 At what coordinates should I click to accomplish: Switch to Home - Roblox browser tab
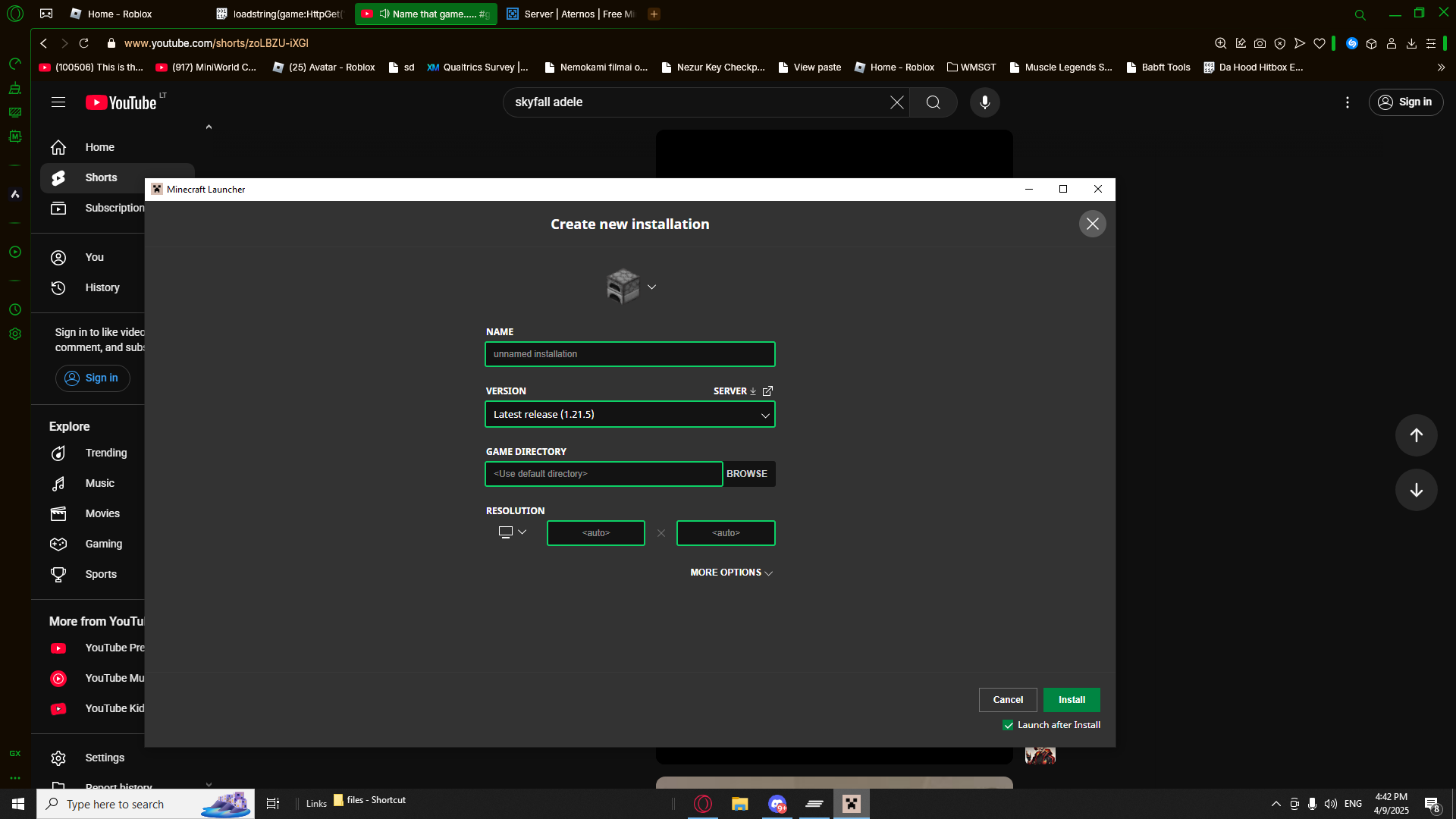[x=119, y=14]
